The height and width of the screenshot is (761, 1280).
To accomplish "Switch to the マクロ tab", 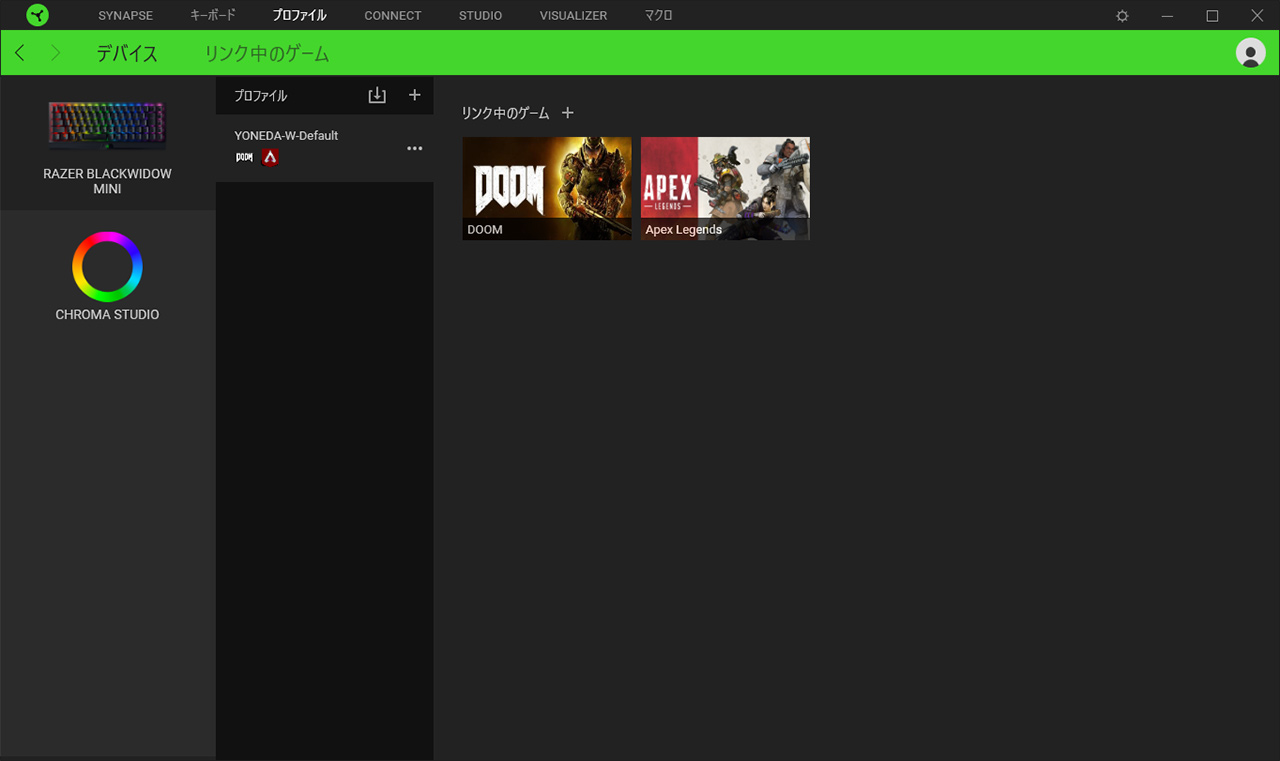I will click(x=658, y=16).
